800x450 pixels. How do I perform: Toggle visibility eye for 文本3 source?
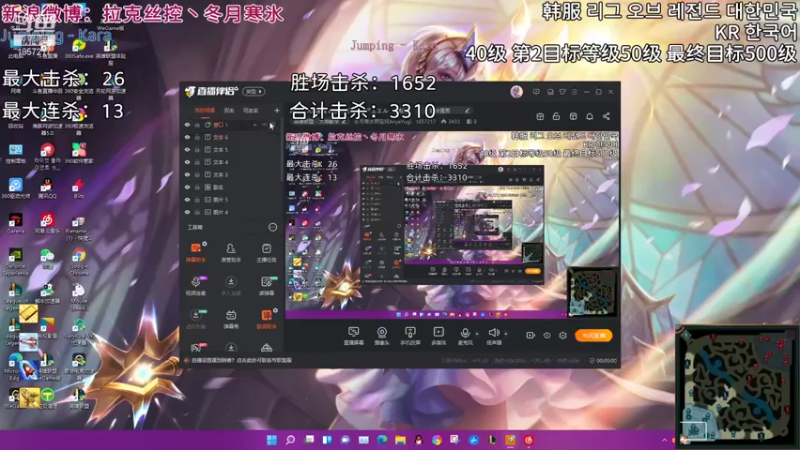(x=187, y=174)
